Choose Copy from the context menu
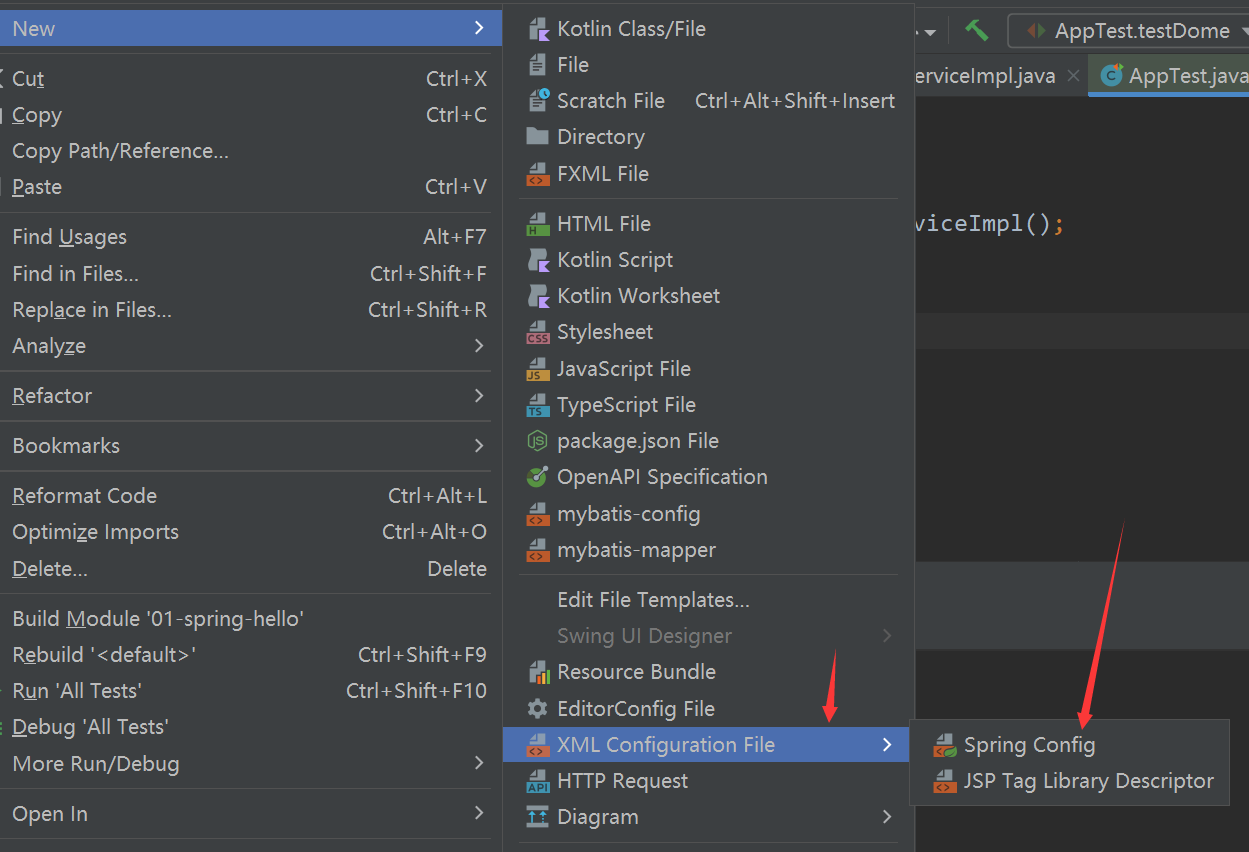 251,115
